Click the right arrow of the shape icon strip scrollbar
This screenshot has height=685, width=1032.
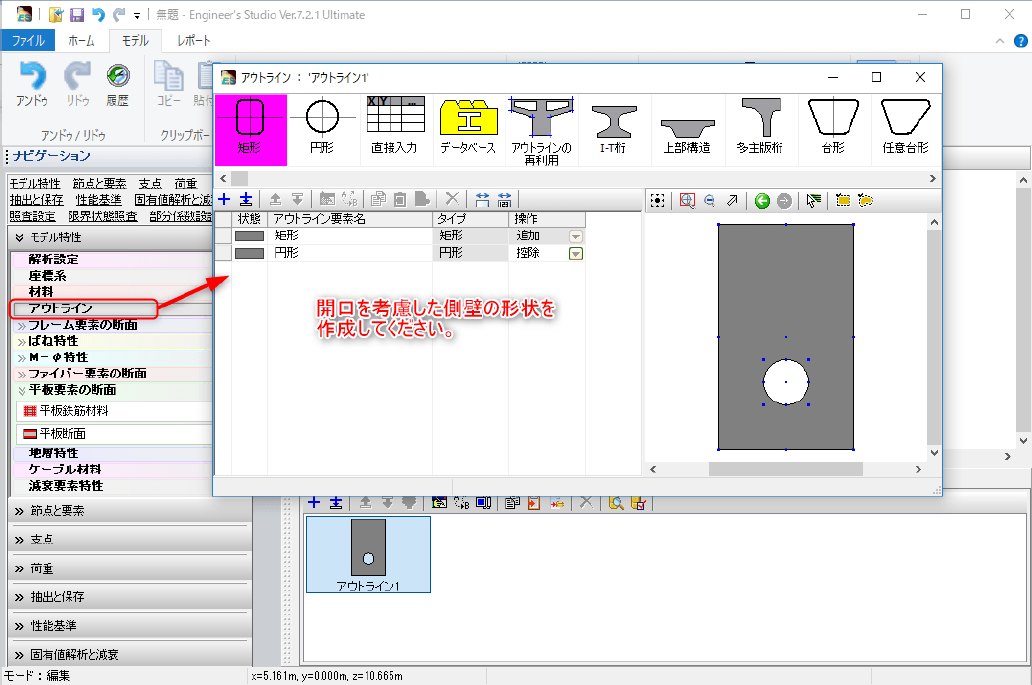coord(933,178)
